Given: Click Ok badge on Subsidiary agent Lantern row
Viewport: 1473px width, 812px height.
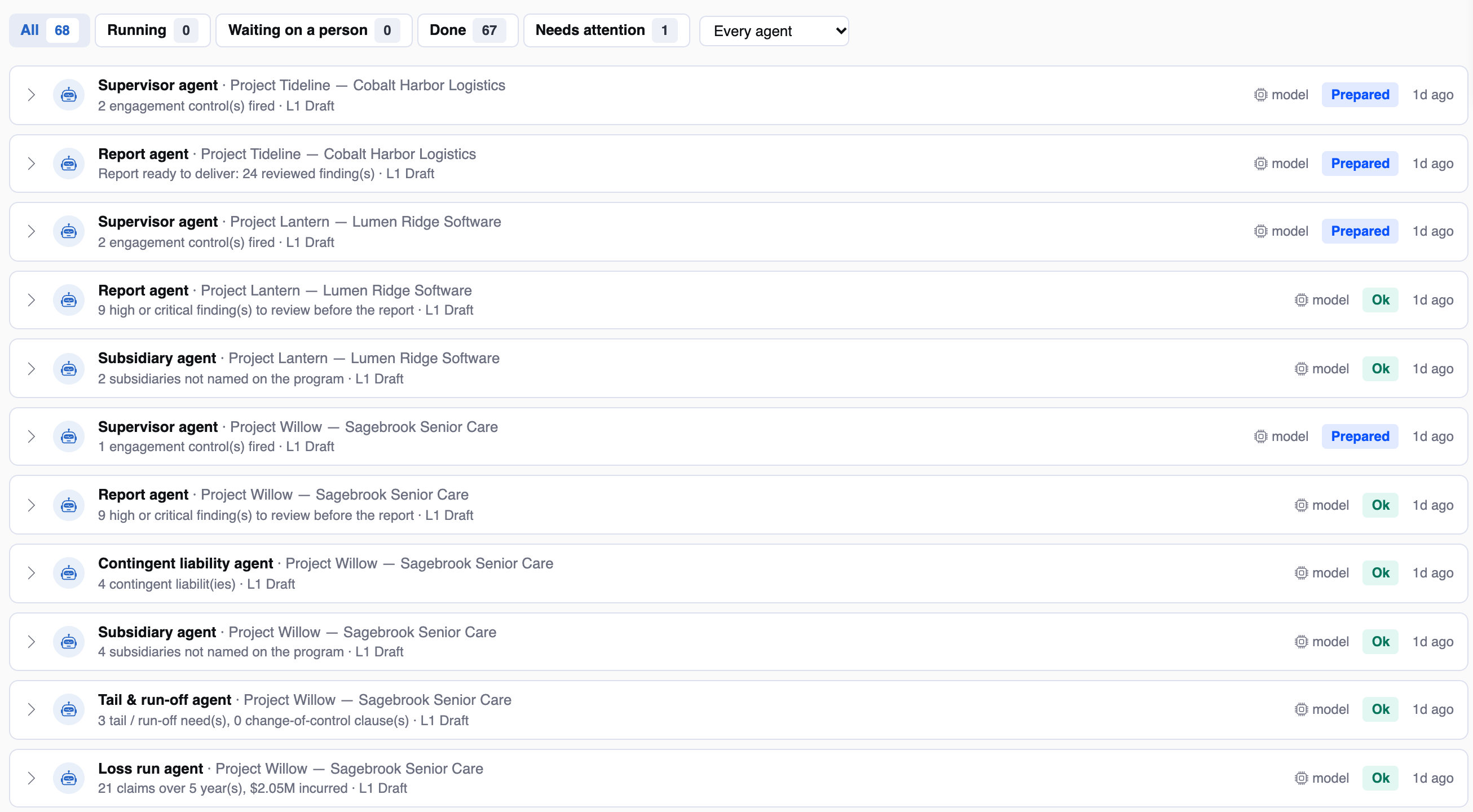Looking at the screenshot, I should tap(1381, 369).
